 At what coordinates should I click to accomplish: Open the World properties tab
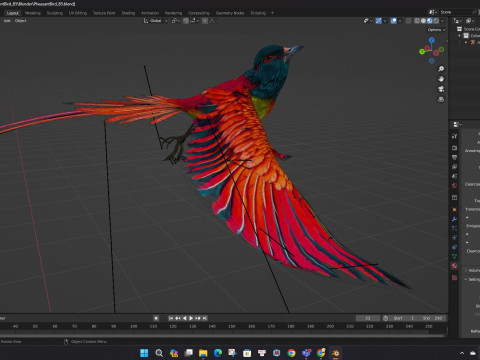(x=454, y=185)
